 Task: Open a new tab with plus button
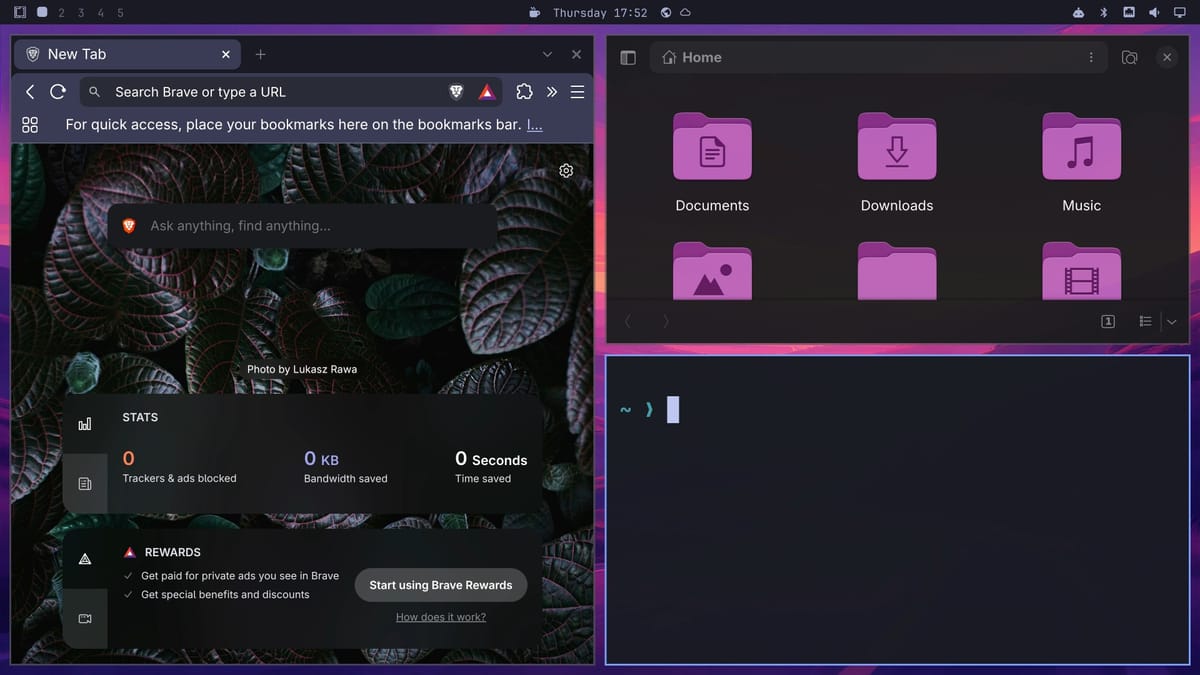click(260, 55)
